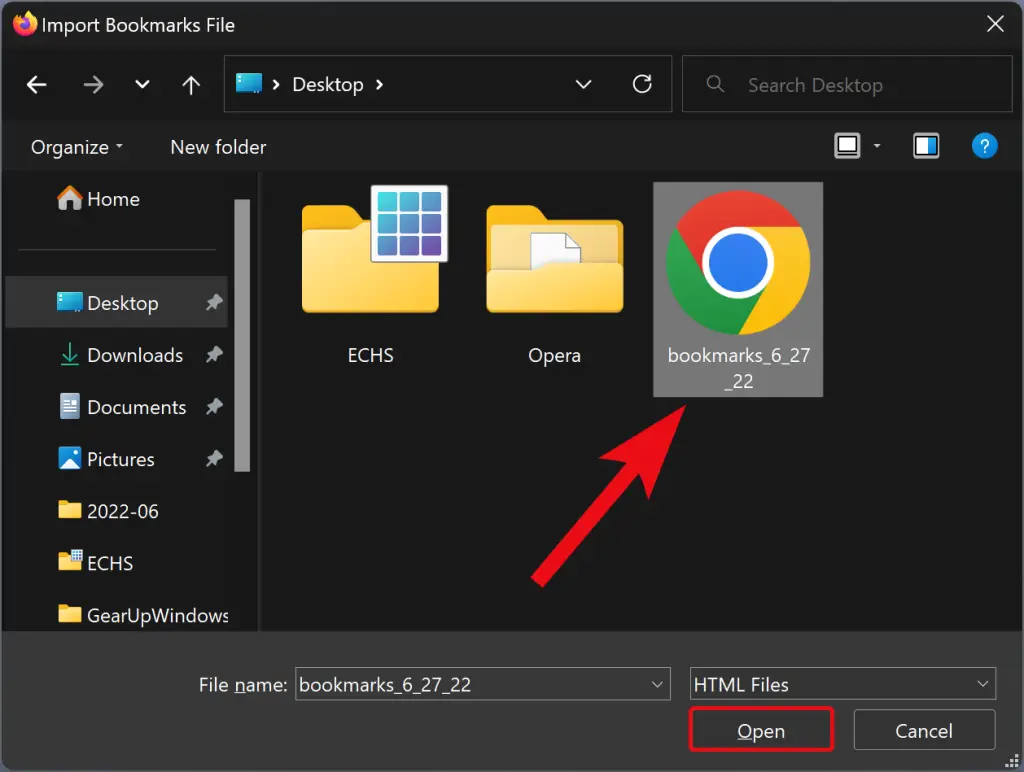Expand the file name combo box
This screenshot has width=1024, height=772.
coord(655,684)
